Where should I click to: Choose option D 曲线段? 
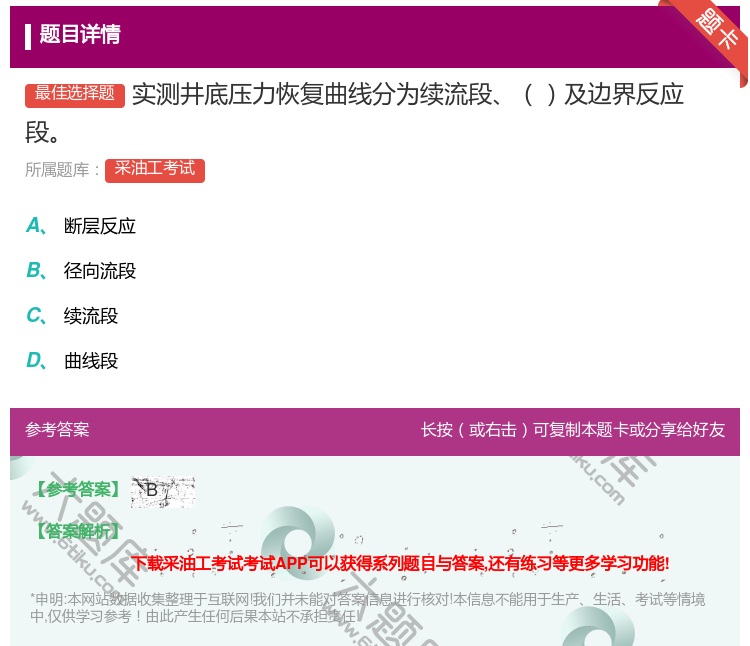[72, 361]
